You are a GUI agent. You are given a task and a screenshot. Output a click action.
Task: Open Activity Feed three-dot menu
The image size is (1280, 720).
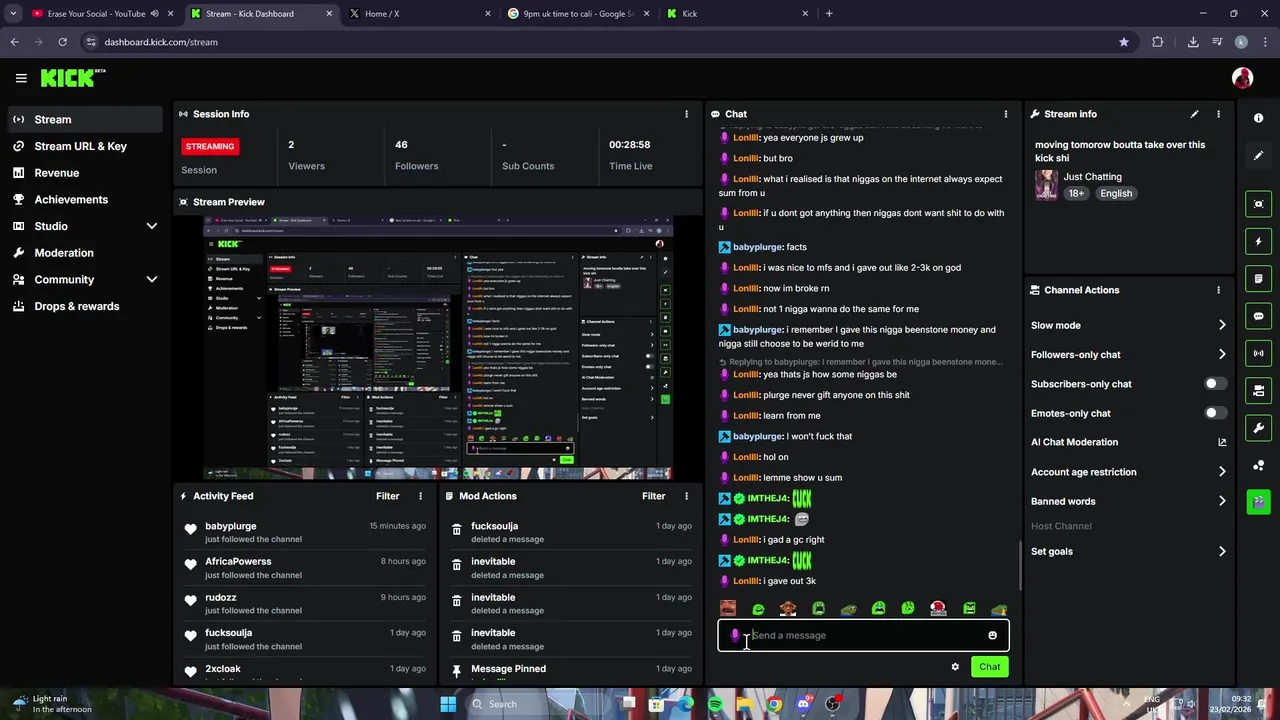(x=420, y=496)
